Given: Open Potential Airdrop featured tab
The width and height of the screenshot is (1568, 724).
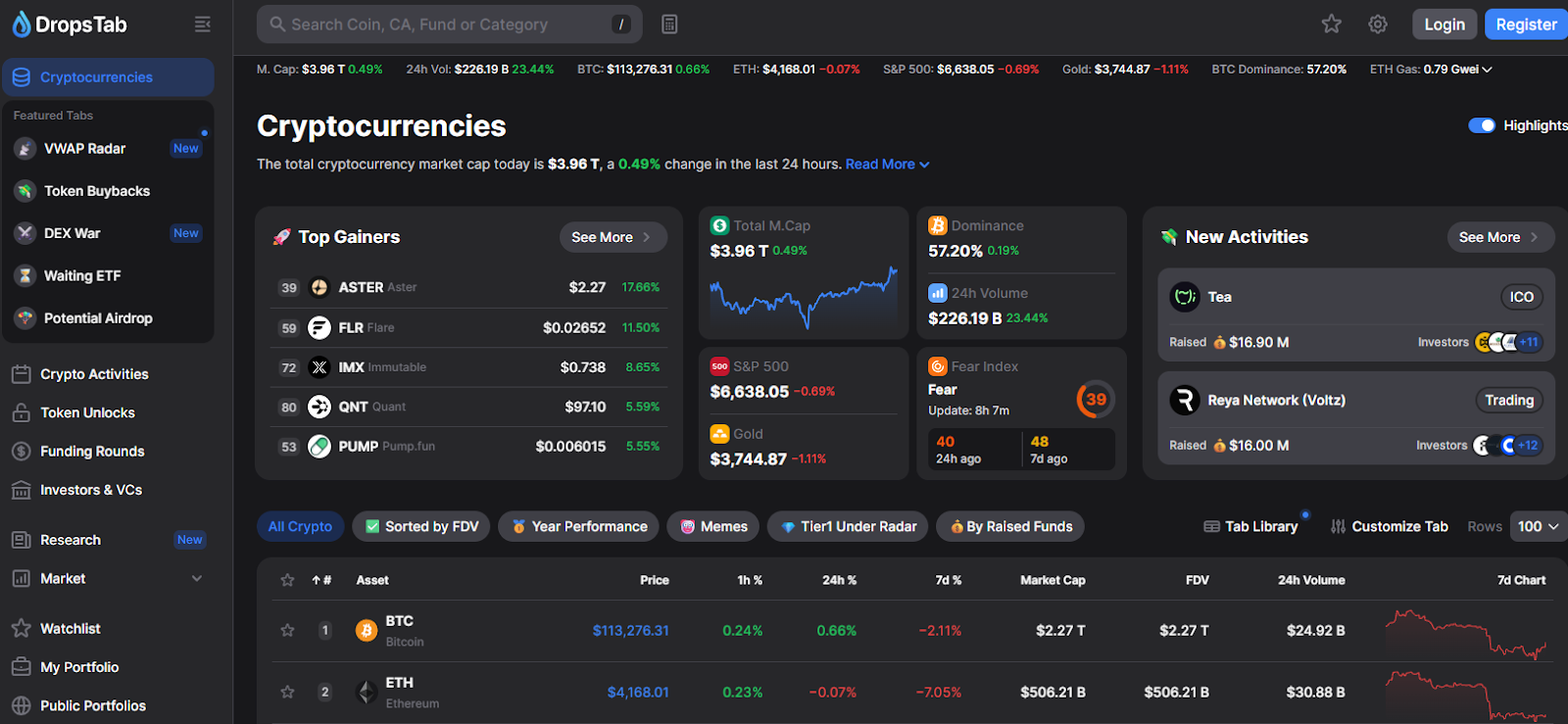Looking at the screenshot, I should (108, 318).
